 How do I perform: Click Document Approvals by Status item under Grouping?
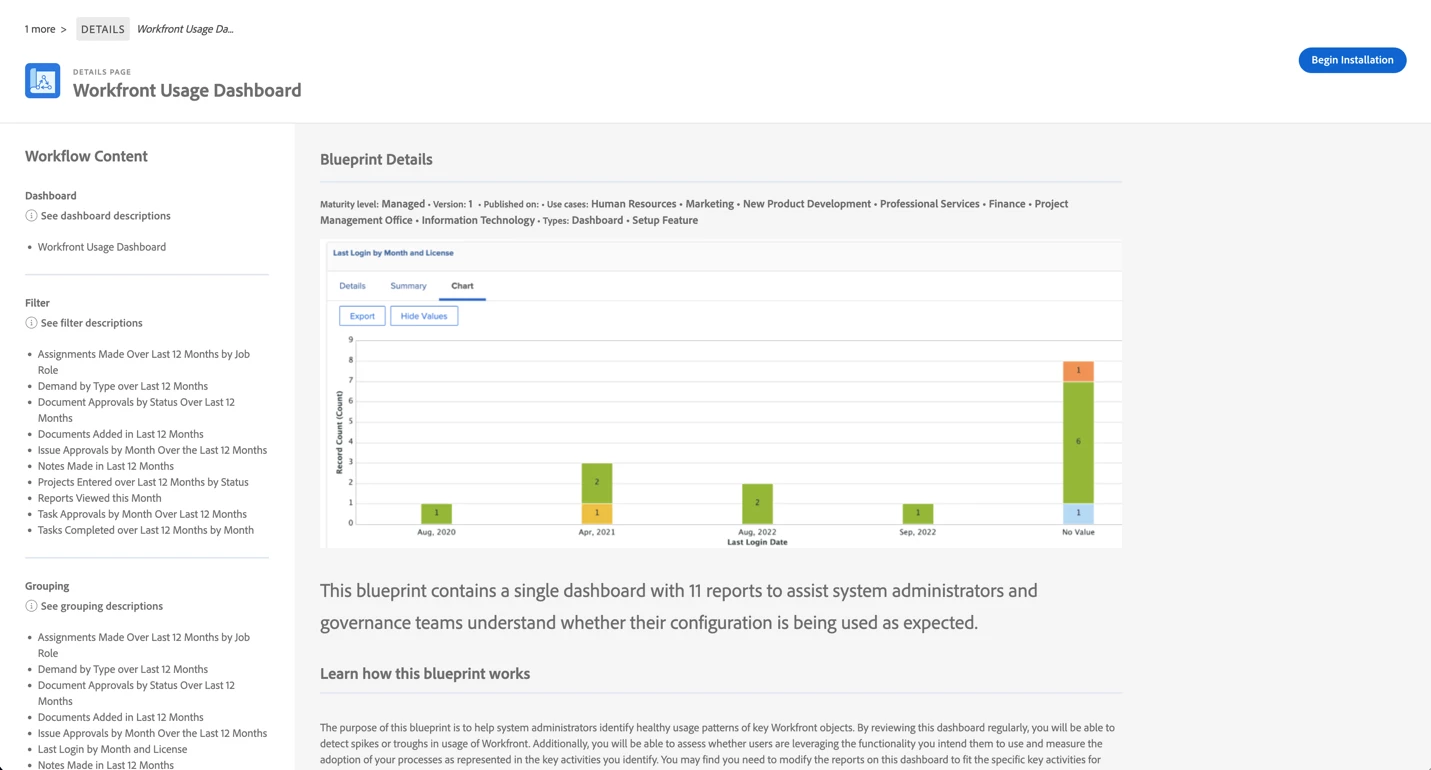coord(136,693)
